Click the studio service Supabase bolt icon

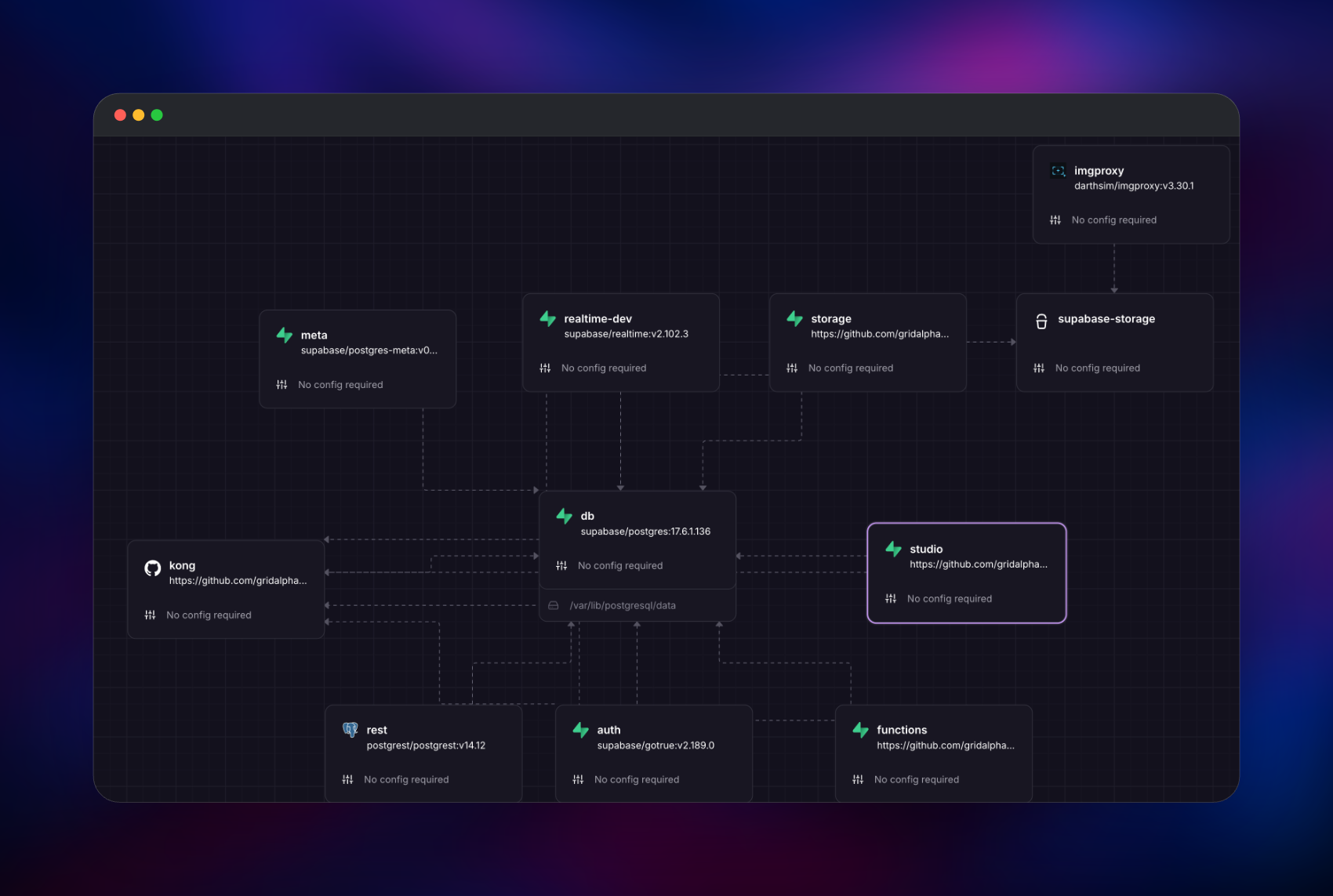[x=893, y=550]
